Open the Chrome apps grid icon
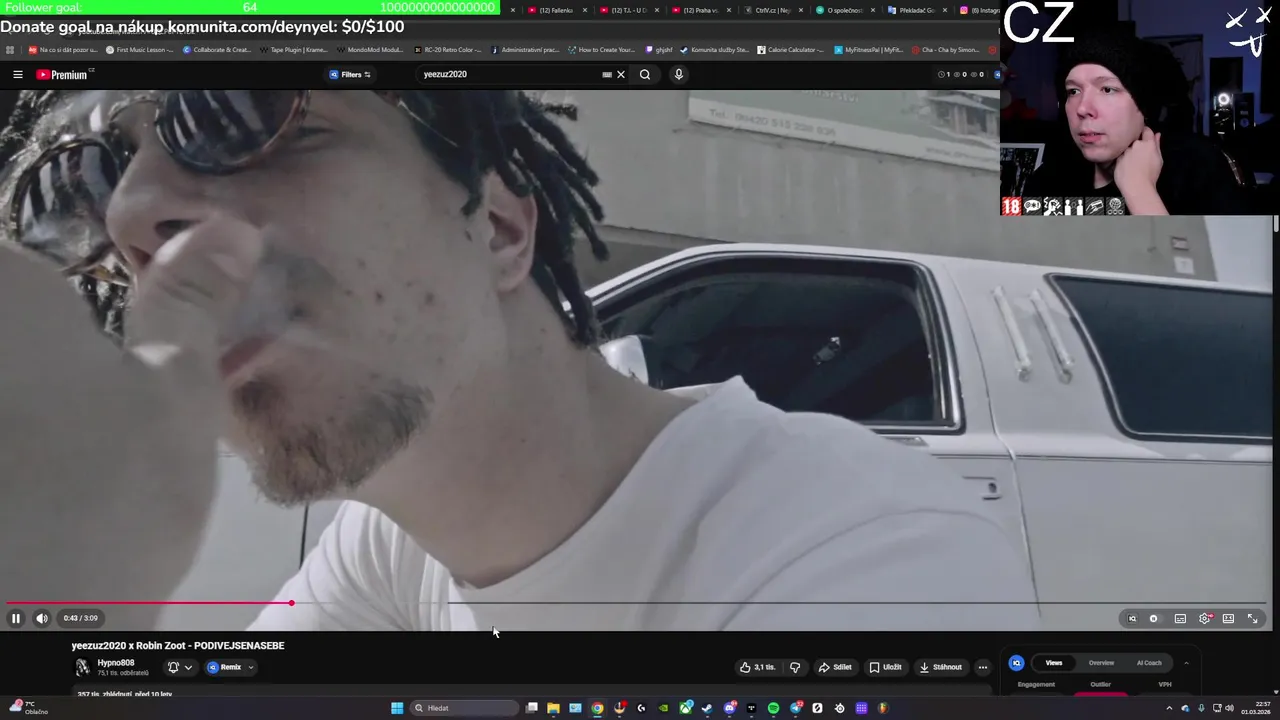1280x720 pixels. click(10, 49)
